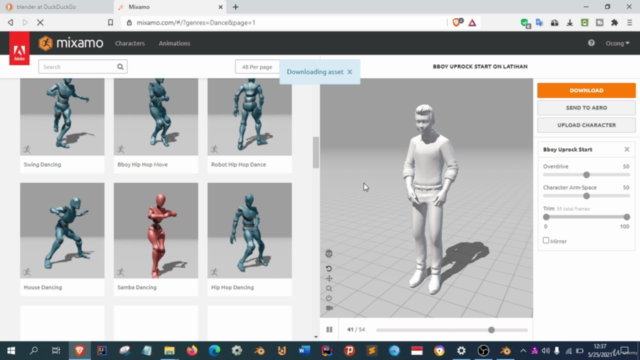Click the orbit camera icon

tap(329, 298)
